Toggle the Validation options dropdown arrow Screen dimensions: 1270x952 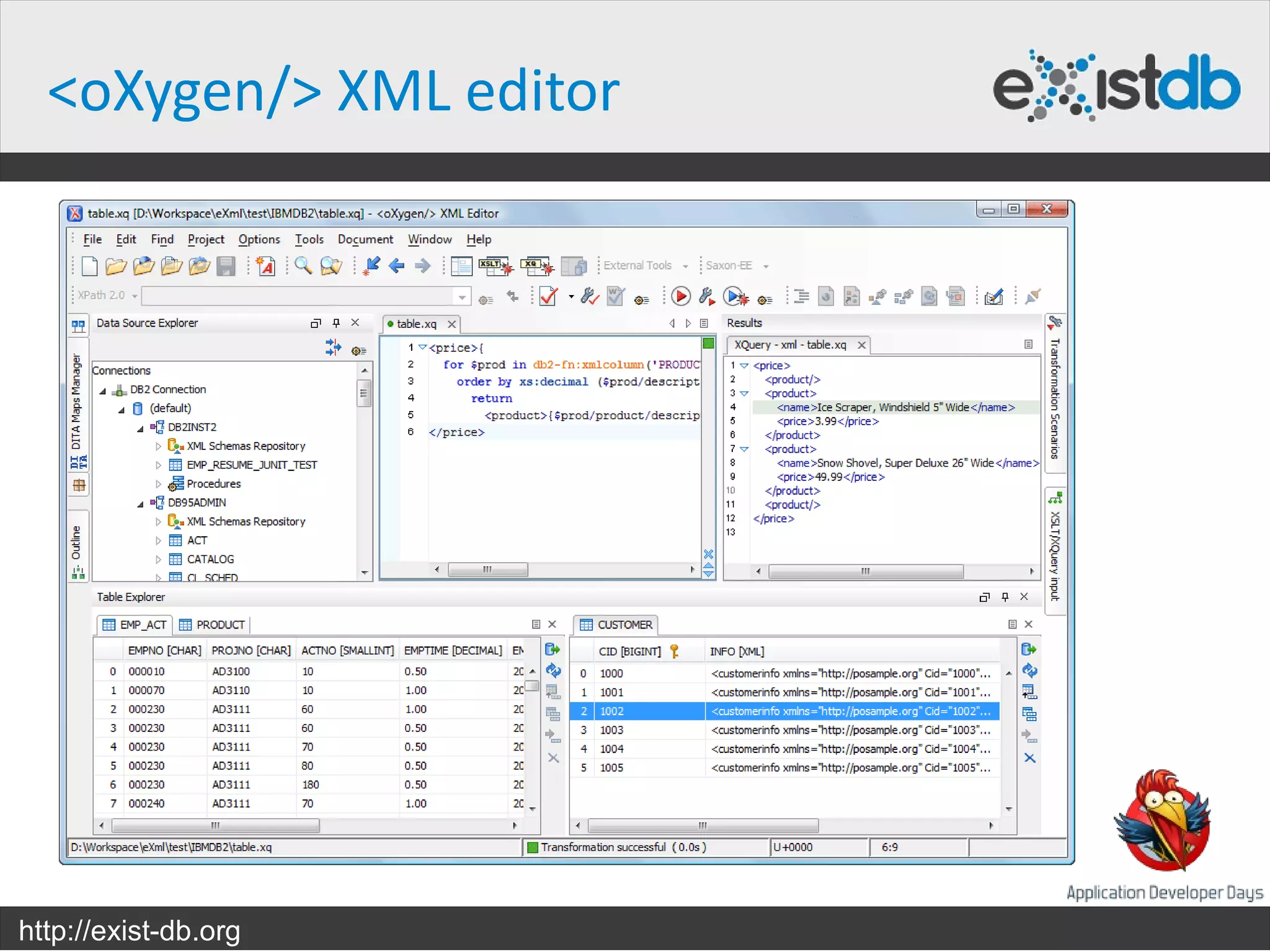coord(571,296)
